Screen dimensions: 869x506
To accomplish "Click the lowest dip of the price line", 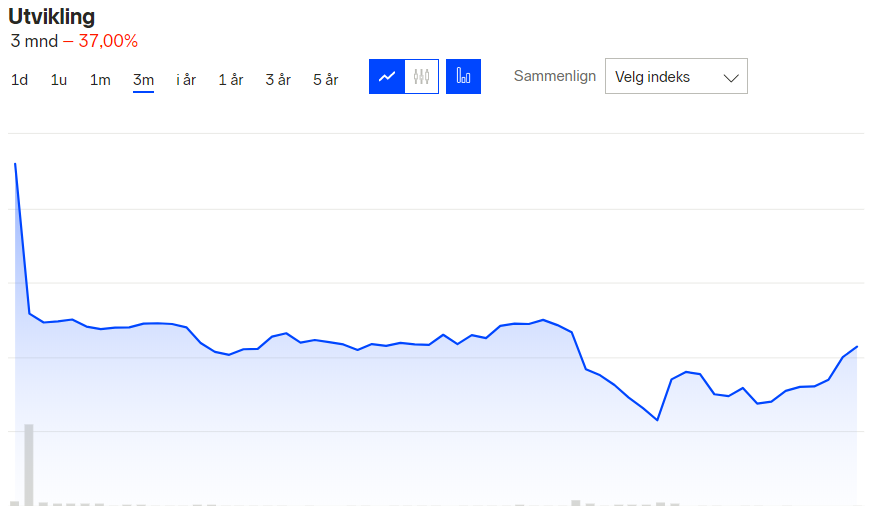I will [x=657, y=420].
